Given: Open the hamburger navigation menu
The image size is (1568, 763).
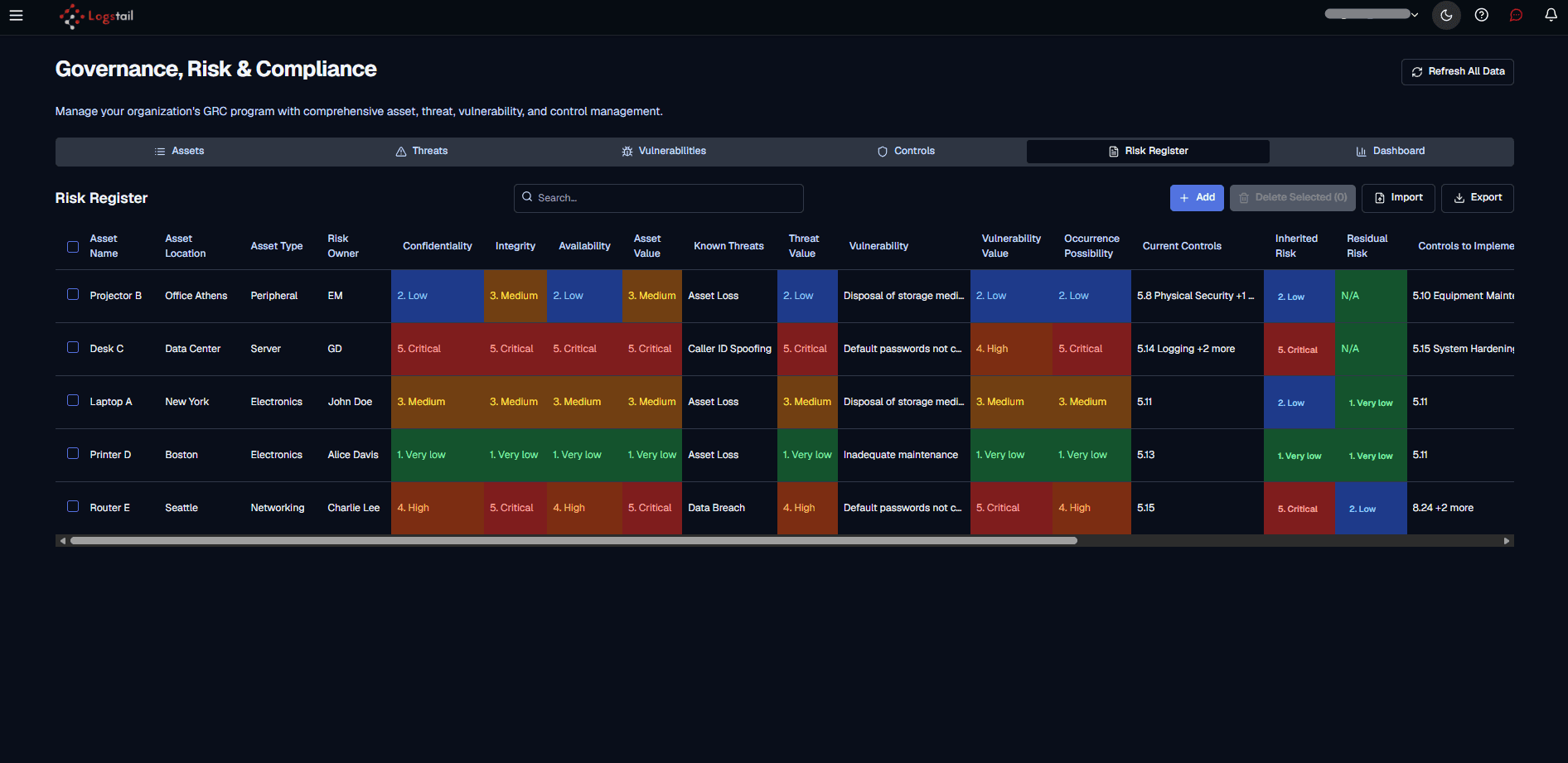Looking at the screenshot, I should pyautogui.click(x=16, y=15).
